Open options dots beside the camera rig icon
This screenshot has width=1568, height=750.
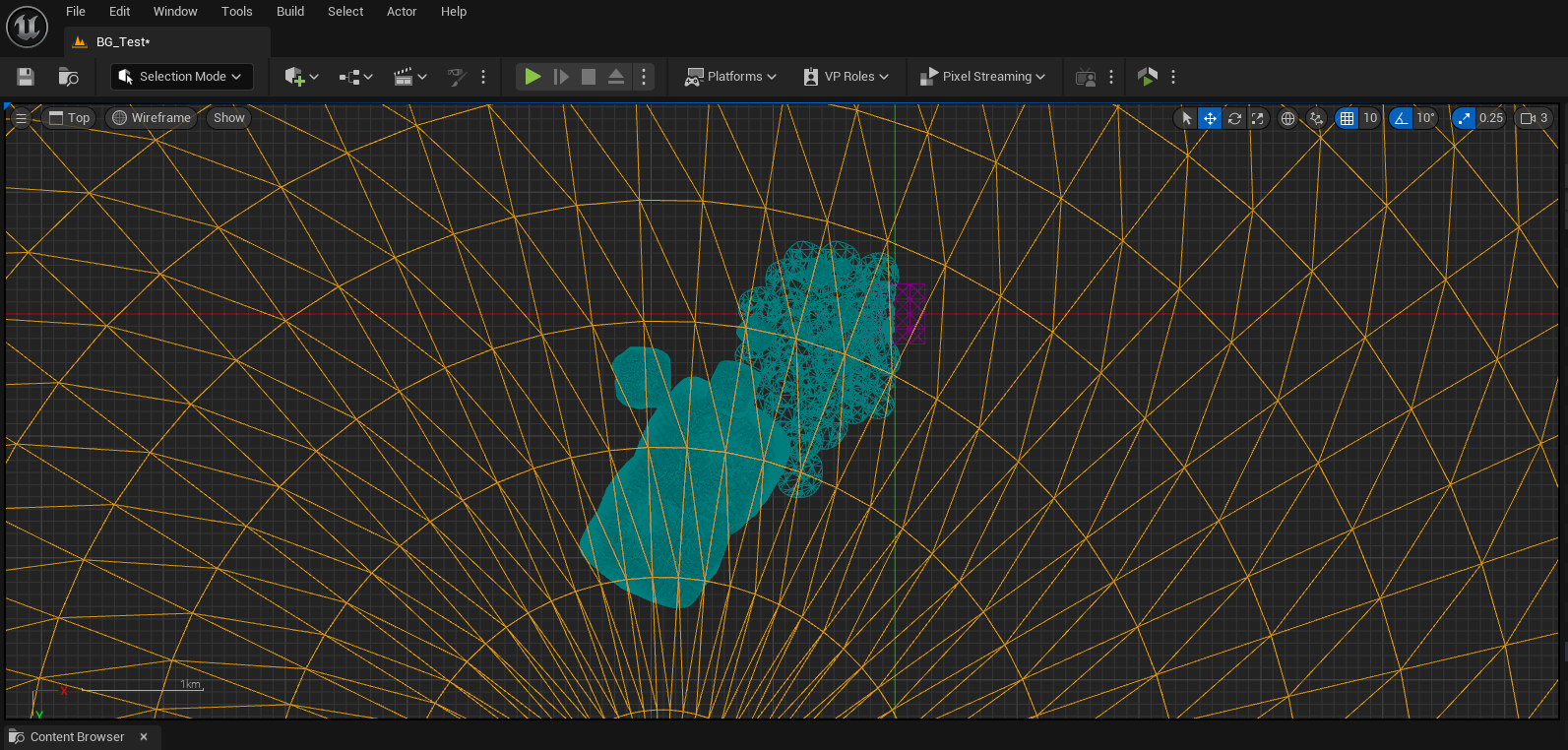tap(1111, 77)
